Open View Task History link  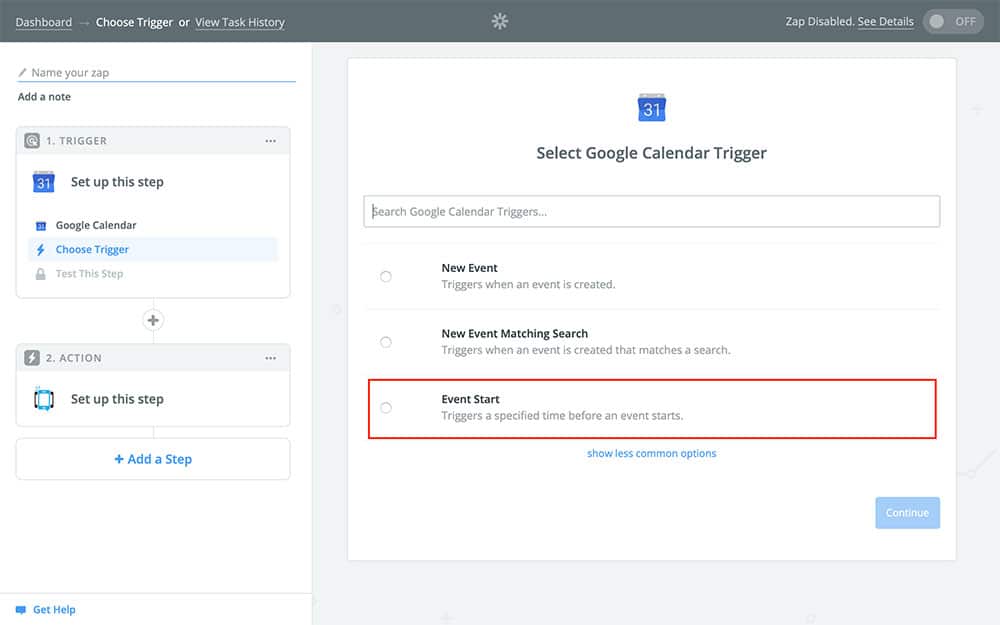point(240,22)
